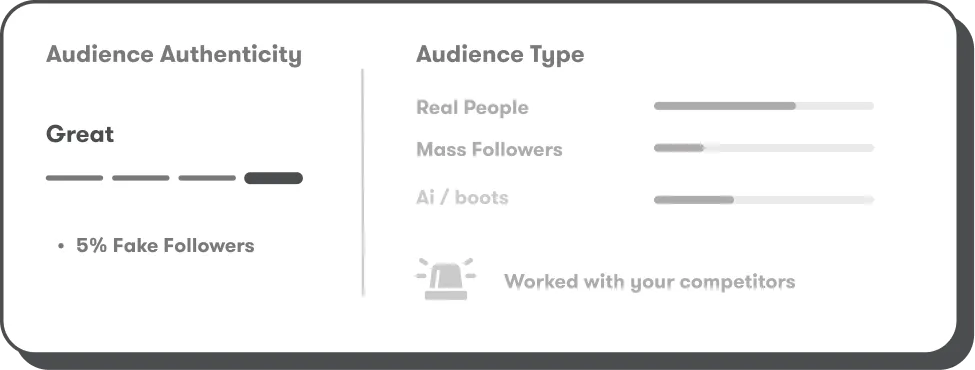Image resolution: width=975 pixels, height=370 pixels.
Task: Click the dark fourth rating segment
Action: (274, 178)
